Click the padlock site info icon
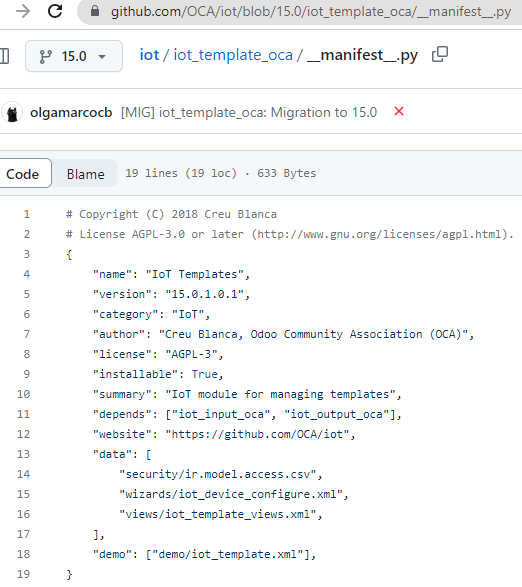 [x=95, y=11]
